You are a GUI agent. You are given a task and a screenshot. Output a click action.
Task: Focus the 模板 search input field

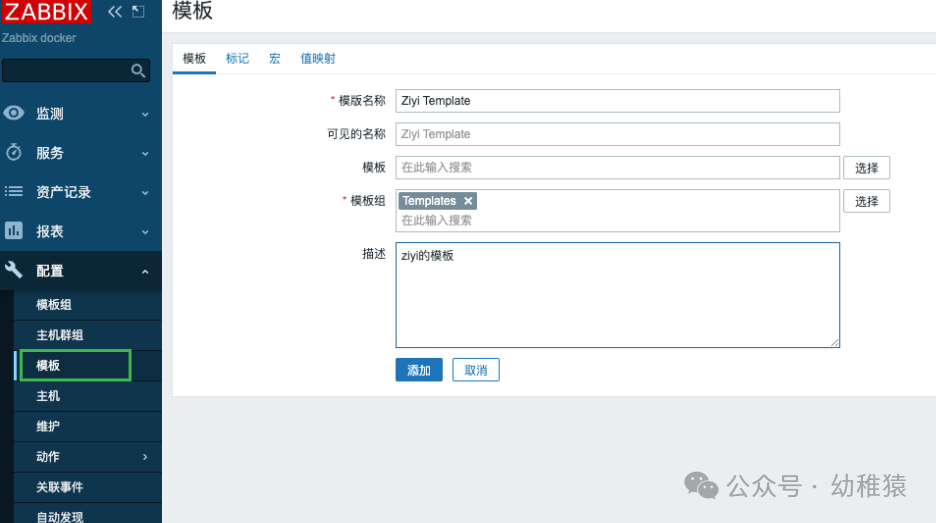coord(617,168)
